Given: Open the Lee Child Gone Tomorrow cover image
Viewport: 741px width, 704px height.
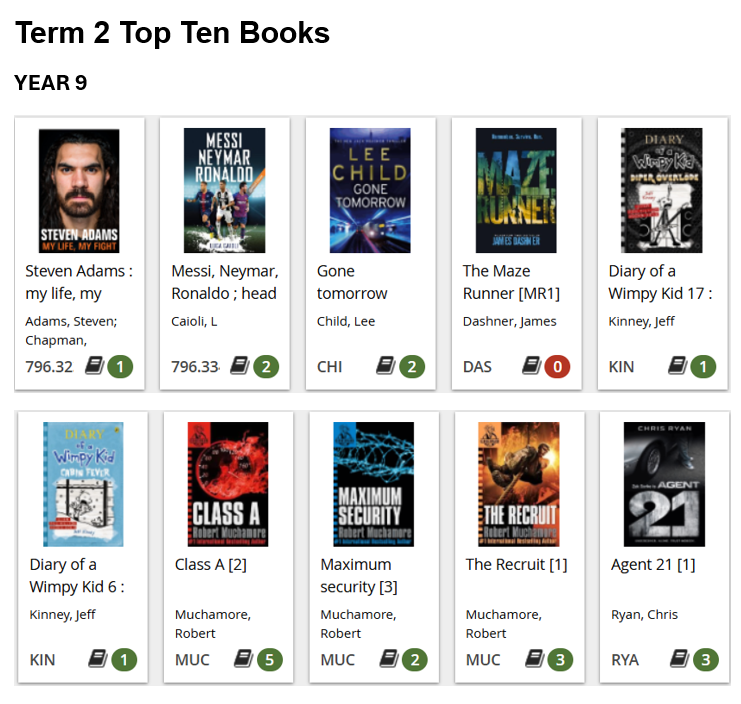Looking at the screenshot, I should click(370, 190).
